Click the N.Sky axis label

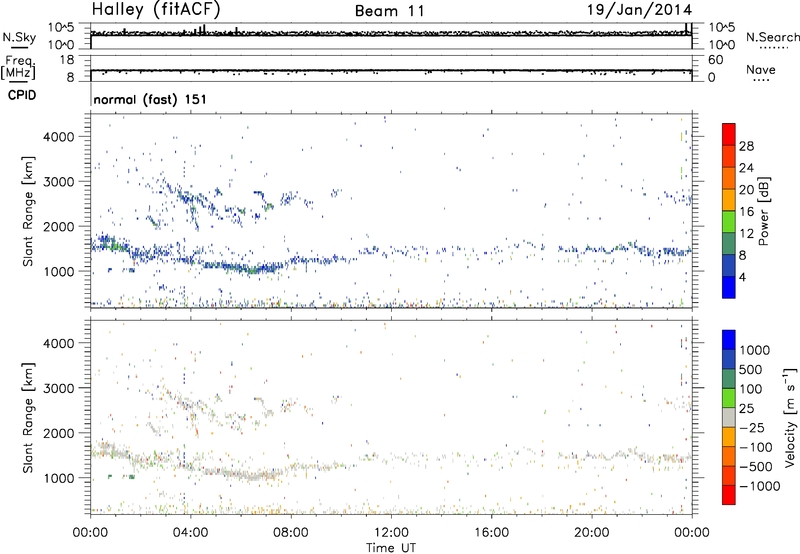click(x=19, y=37)
